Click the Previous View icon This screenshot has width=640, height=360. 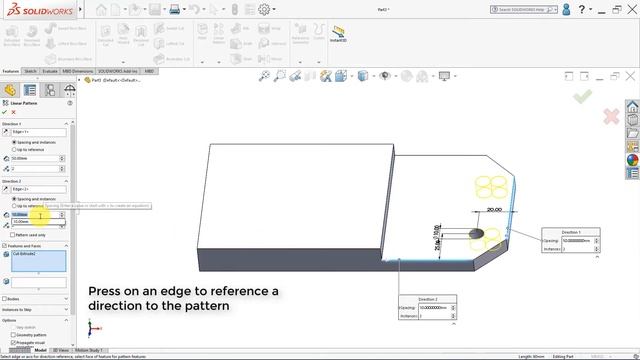click(x=295, y=76)
